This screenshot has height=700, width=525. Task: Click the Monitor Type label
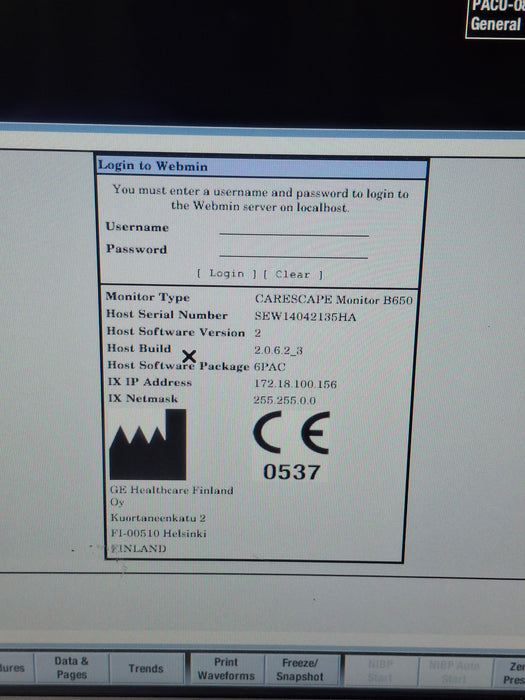[x=148, y=297]
